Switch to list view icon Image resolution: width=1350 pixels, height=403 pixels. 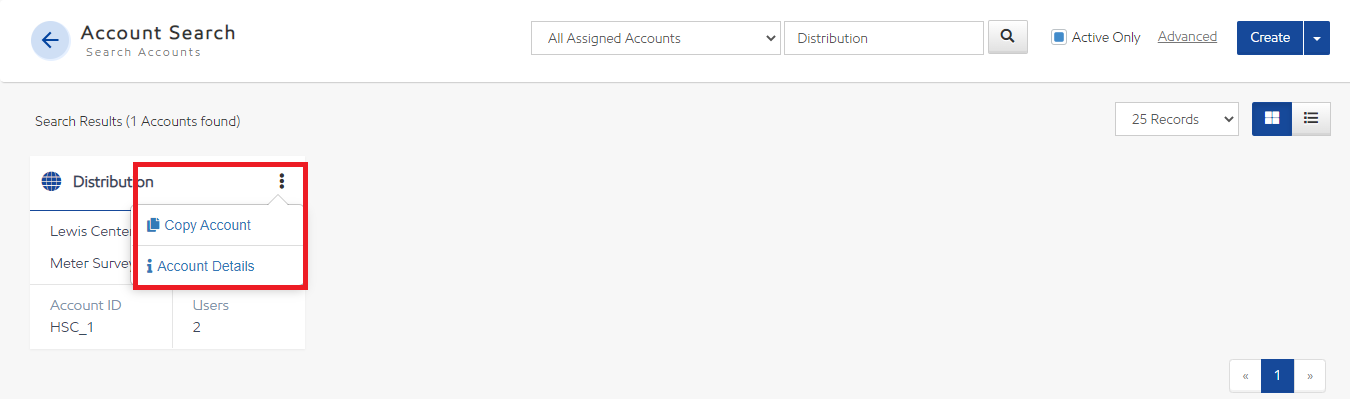[1311, 118]
